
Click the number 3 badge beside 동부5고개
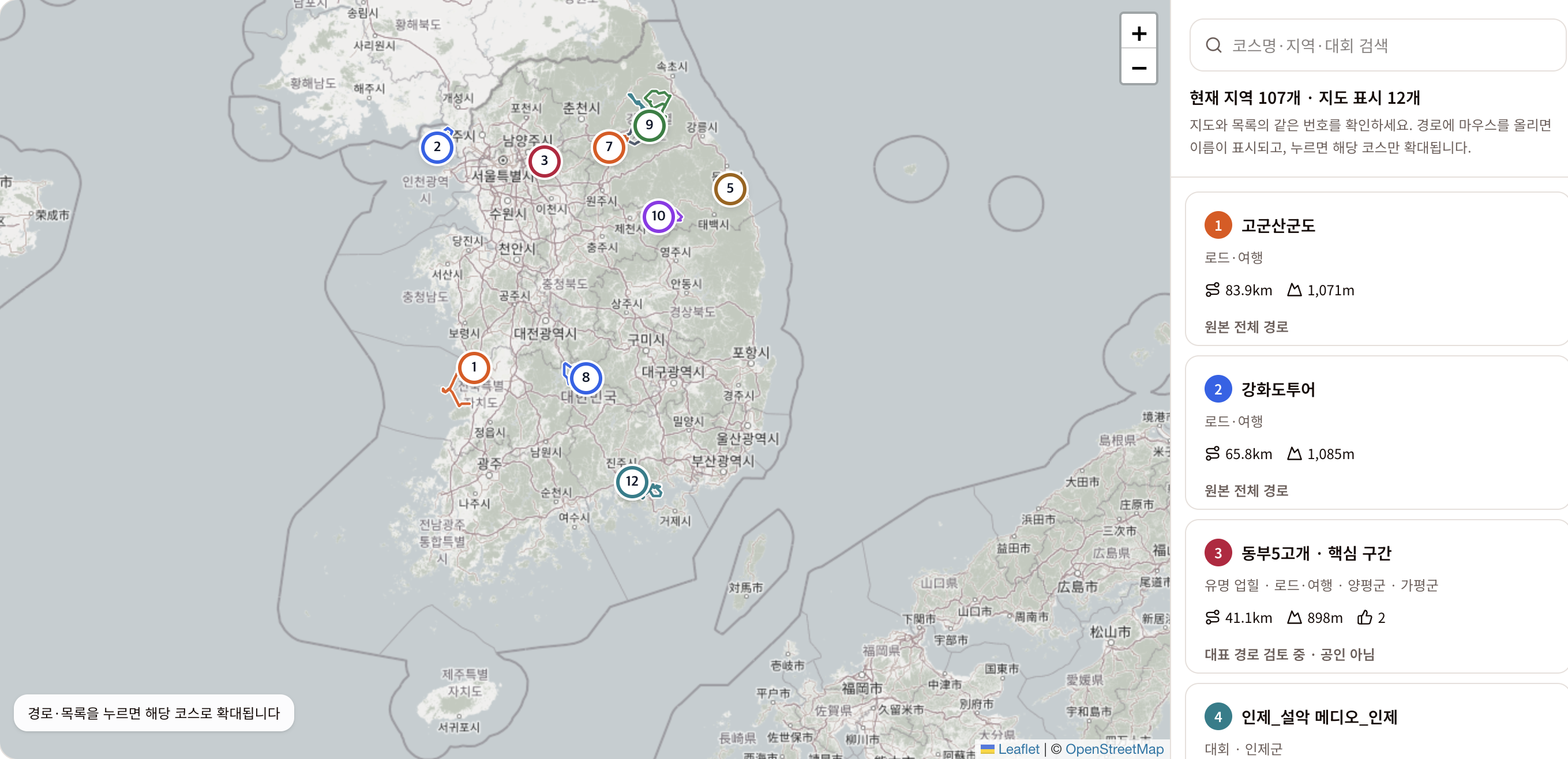(x=1218, y=553)
